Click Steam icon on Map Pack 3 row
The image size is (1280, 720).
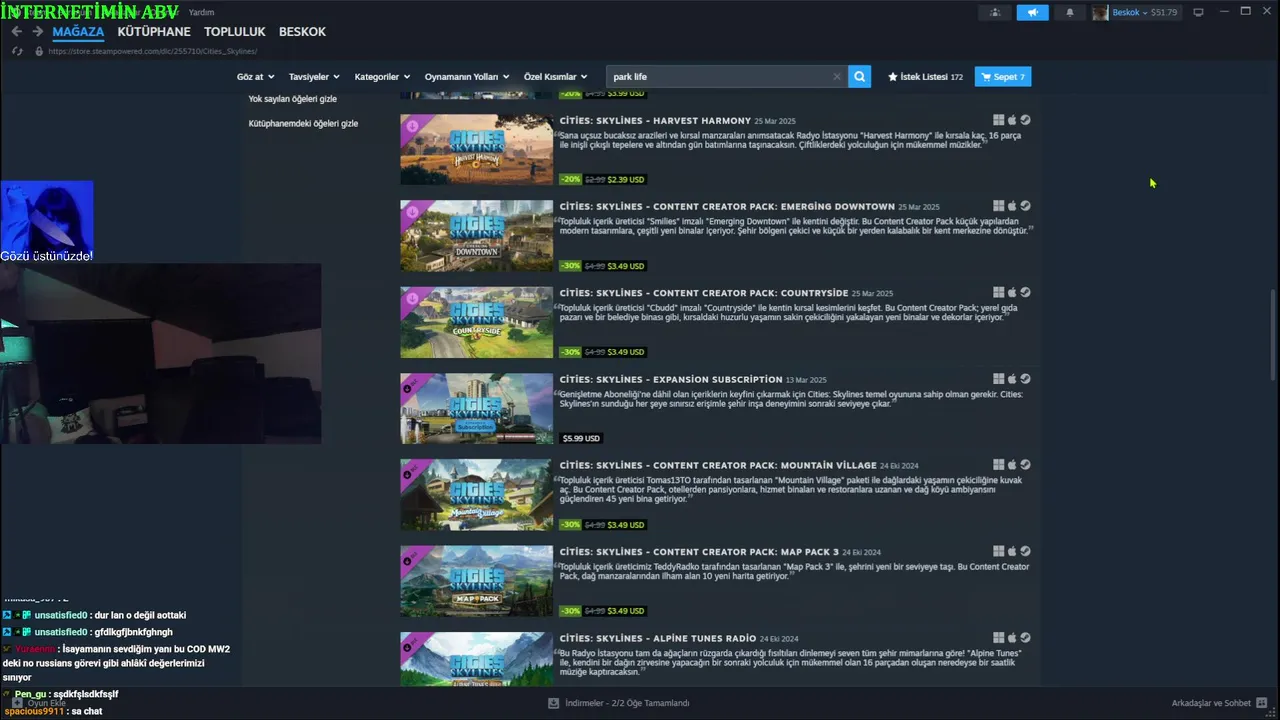(1025, 551)
